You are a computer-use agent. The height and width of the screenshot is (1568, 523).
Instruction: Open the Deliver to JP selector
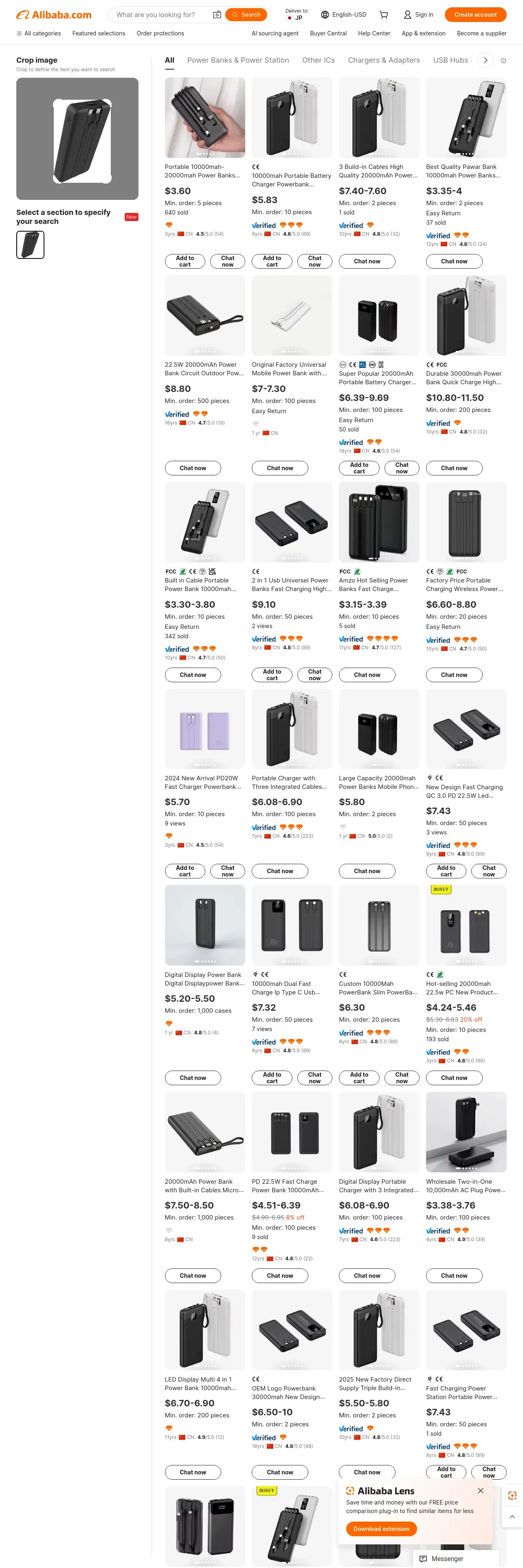[297, 15]
